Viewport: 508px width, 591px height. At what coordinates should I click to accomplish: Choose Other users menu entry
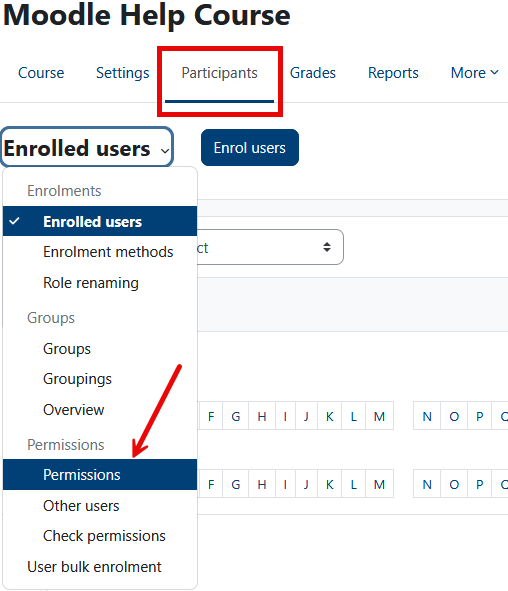coord(100,506)
